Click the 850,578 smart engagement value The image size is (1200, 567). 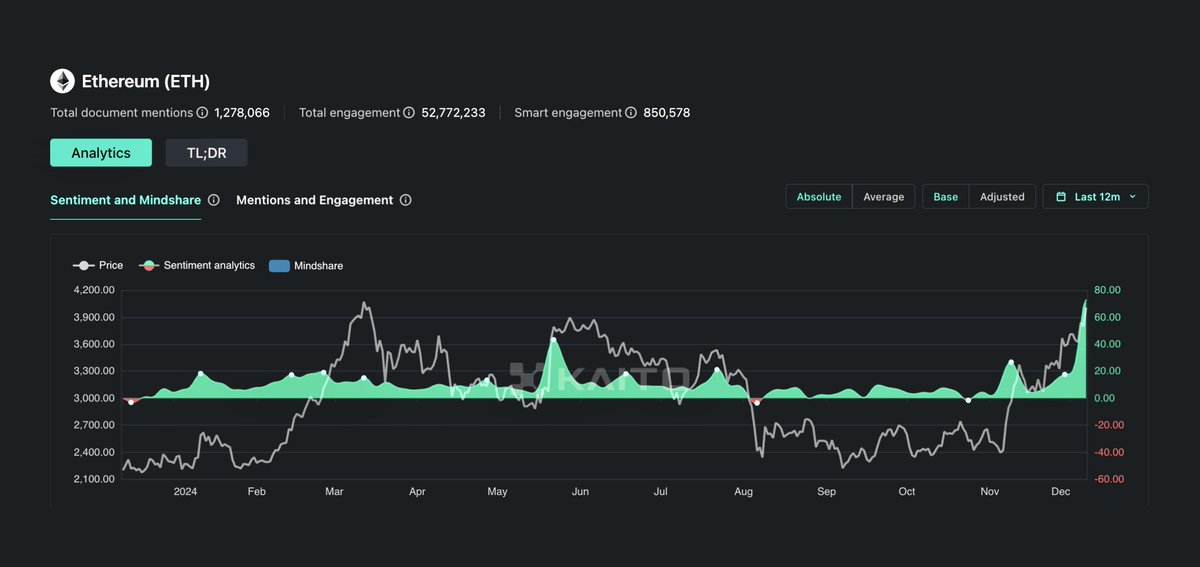coord(666,113)
